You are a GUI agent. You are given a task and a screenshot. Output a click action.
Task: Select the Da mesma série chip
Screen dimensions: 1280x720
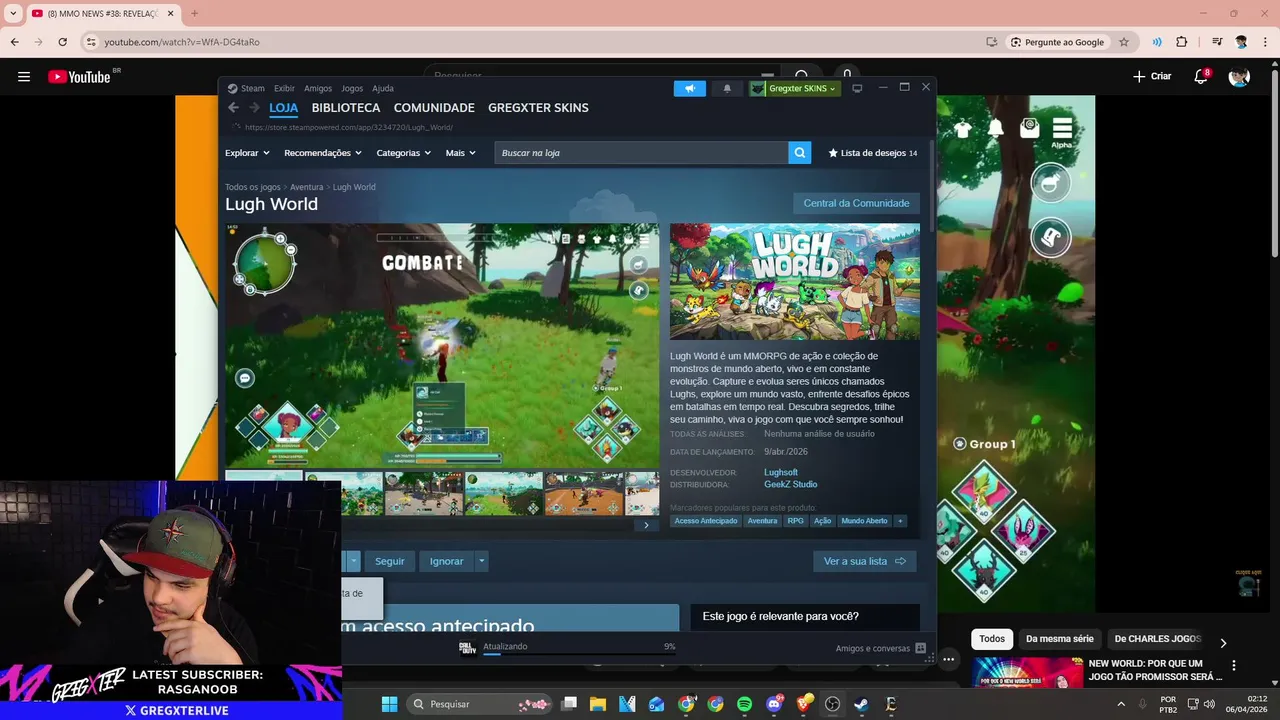click(1060, 639)
